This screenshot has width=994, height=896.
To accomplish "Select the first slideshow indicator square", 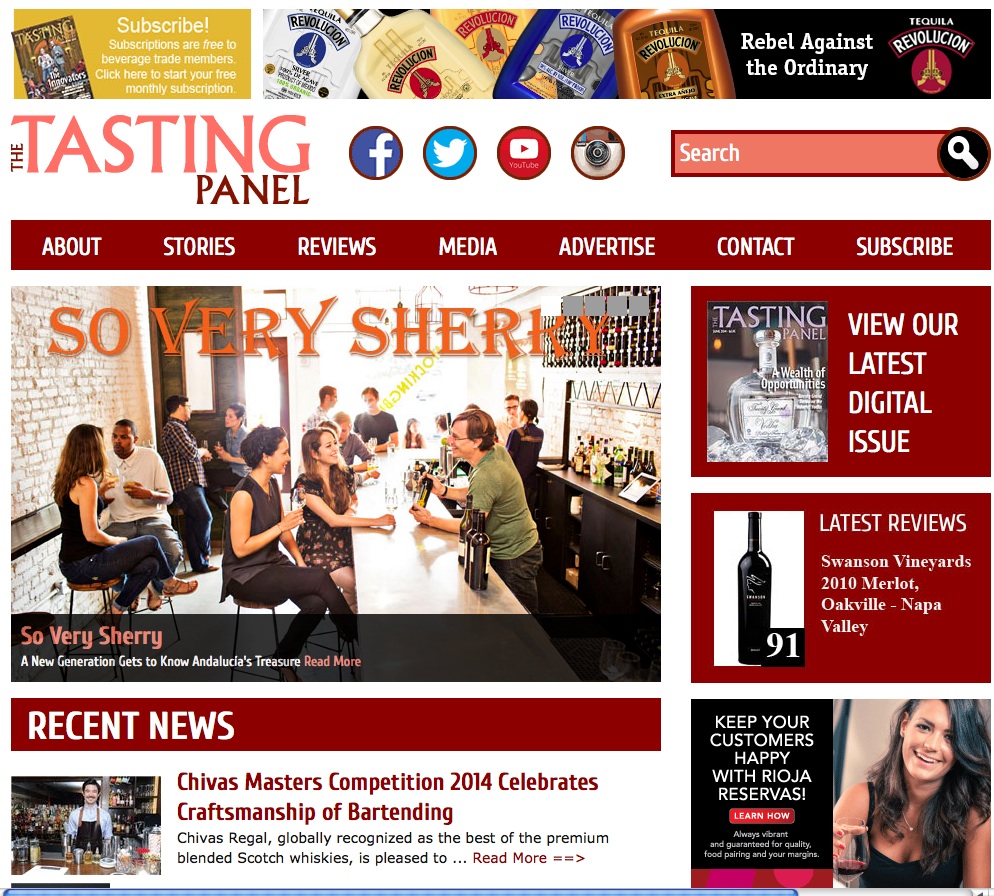I will (x=572, y=305).
